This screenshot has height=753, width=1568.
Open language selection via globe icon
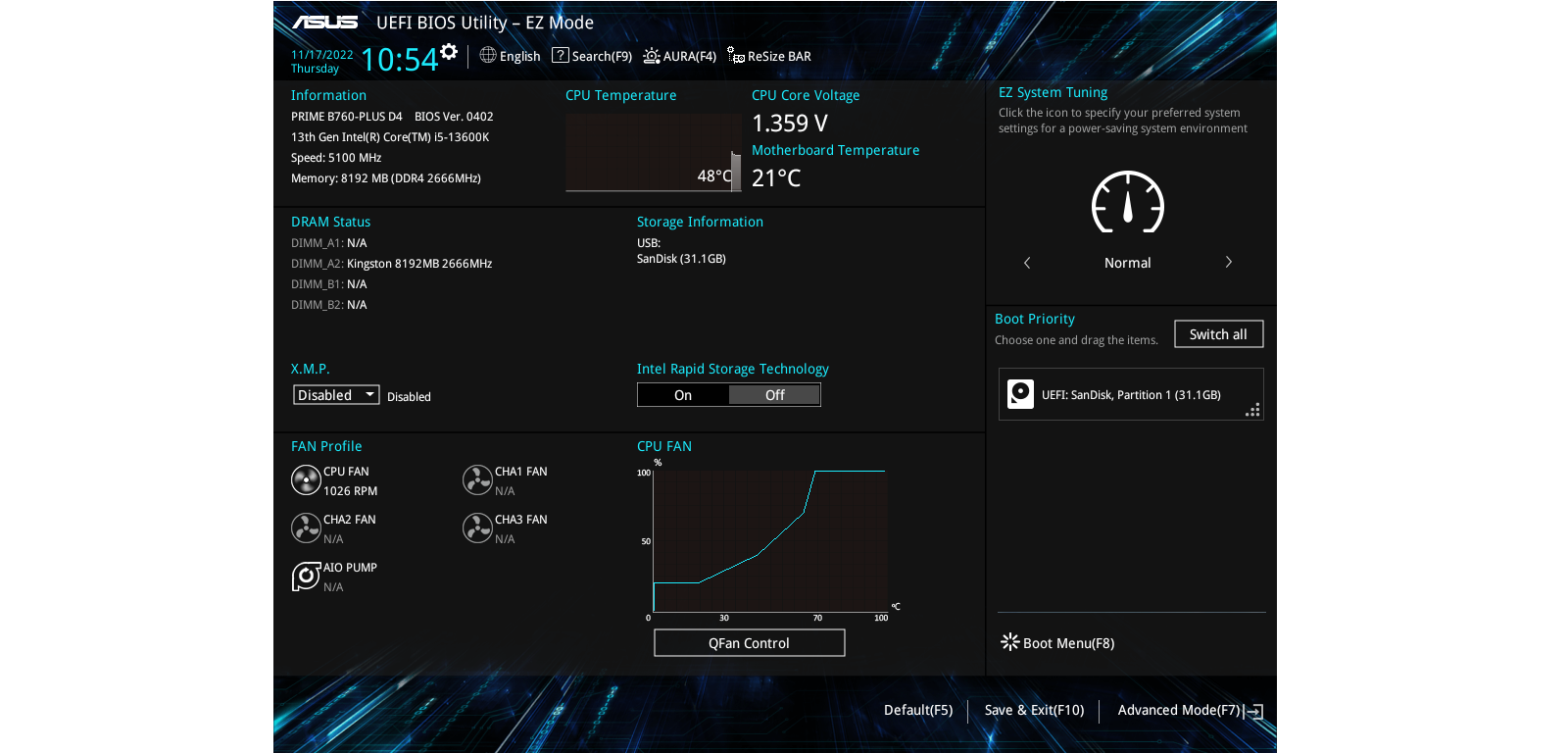point(488,56)
